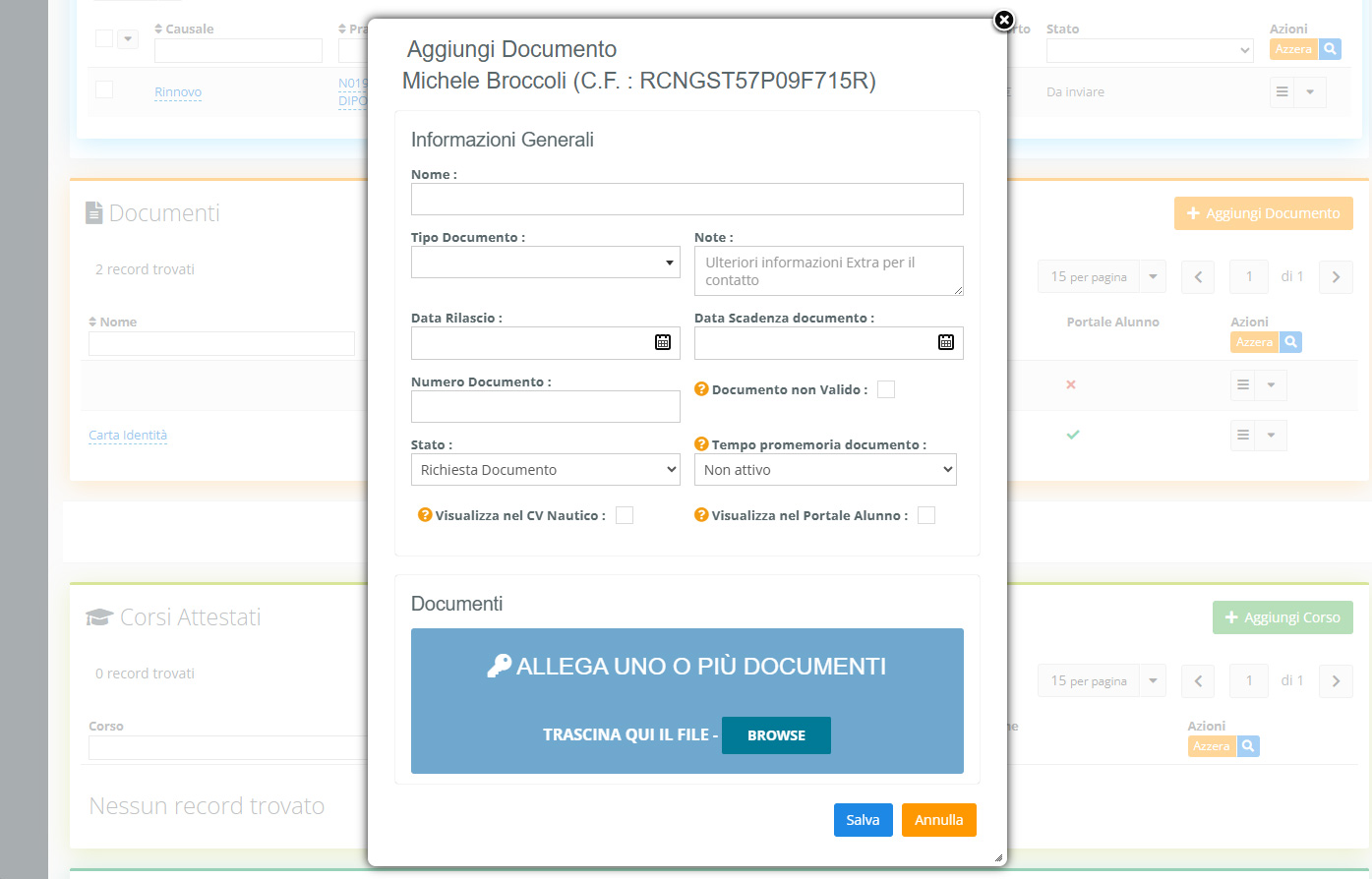The height and width of the screenshot is (879, 1372).
Task: Click the Nome filter input in the Documenti table
Action: (x=221, y=343)
